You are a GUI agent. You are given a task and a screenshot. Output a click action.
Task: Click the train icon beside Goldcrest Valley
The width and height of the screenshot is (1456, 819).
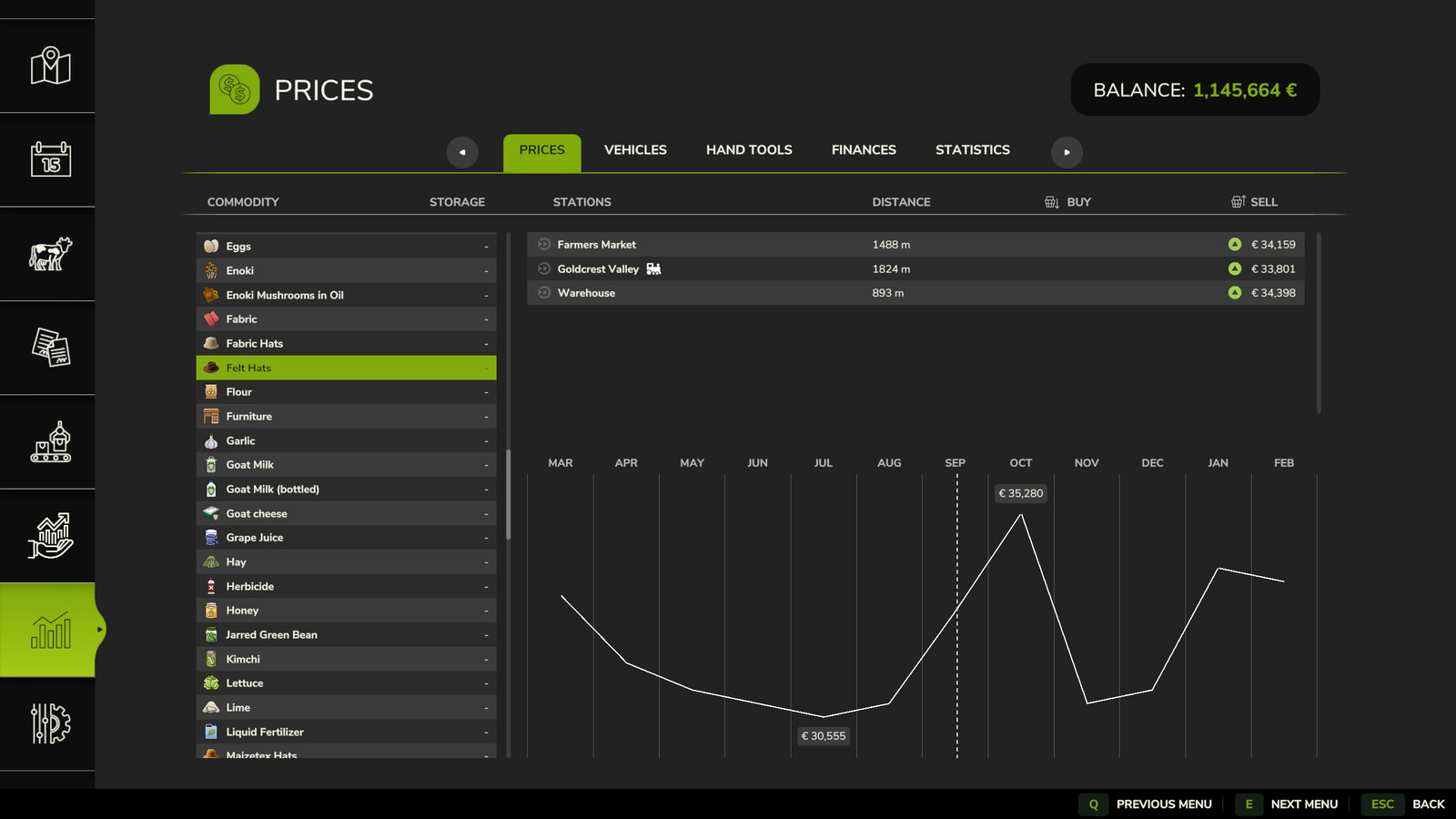653,269
